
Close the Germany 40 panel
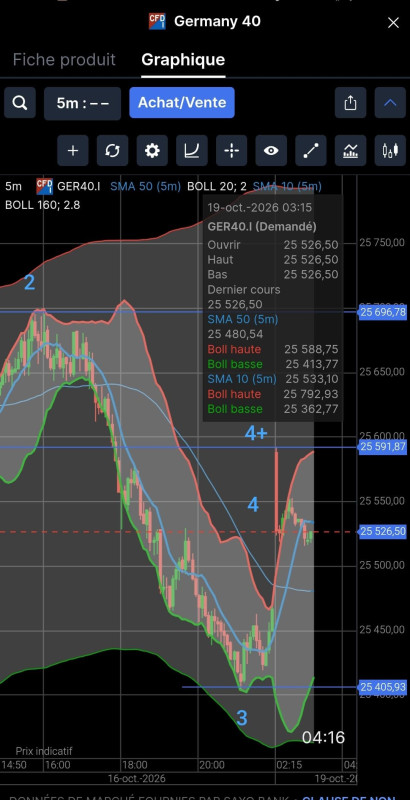point(393,22)
